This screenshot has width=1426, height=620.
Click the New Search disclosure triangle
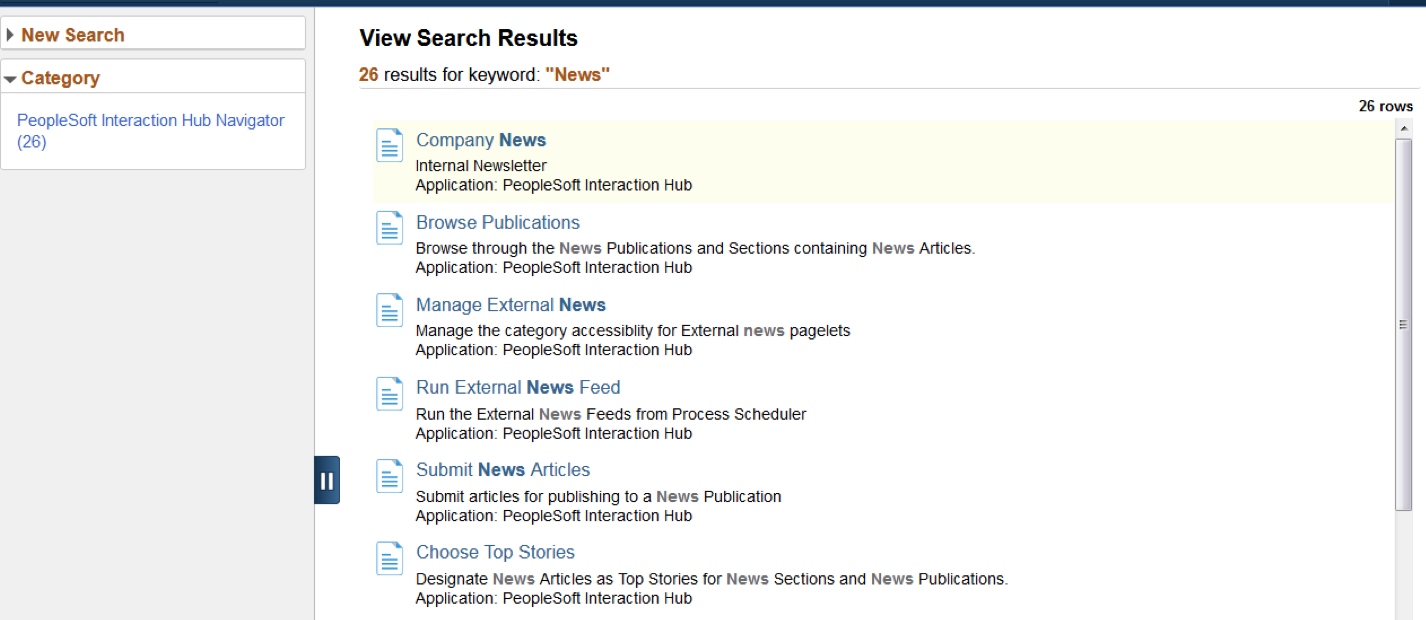point(11,33)
